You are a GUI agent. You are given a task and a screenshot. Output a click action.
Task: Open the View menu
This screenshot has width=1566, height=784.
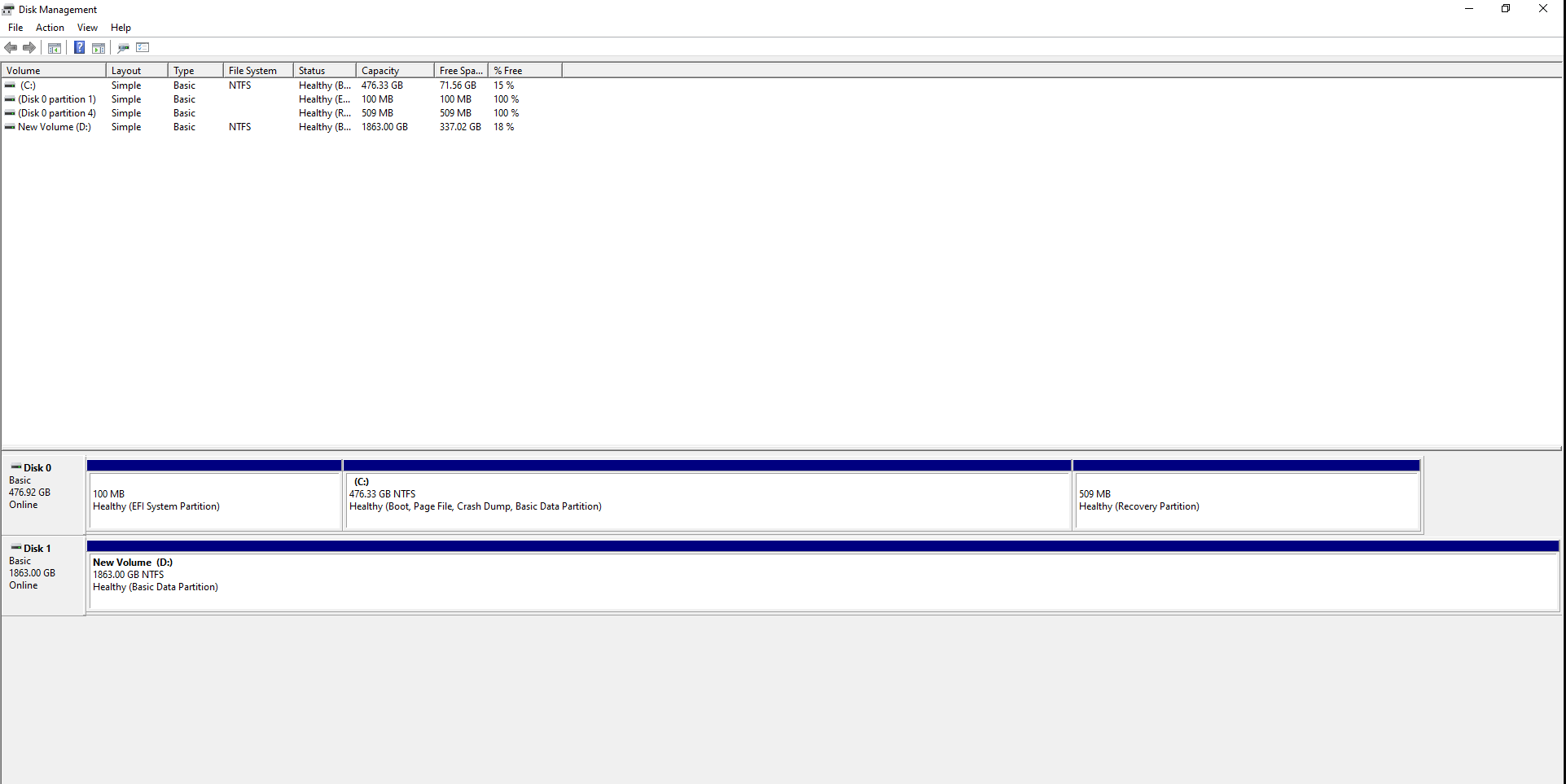tap(86, 27)
